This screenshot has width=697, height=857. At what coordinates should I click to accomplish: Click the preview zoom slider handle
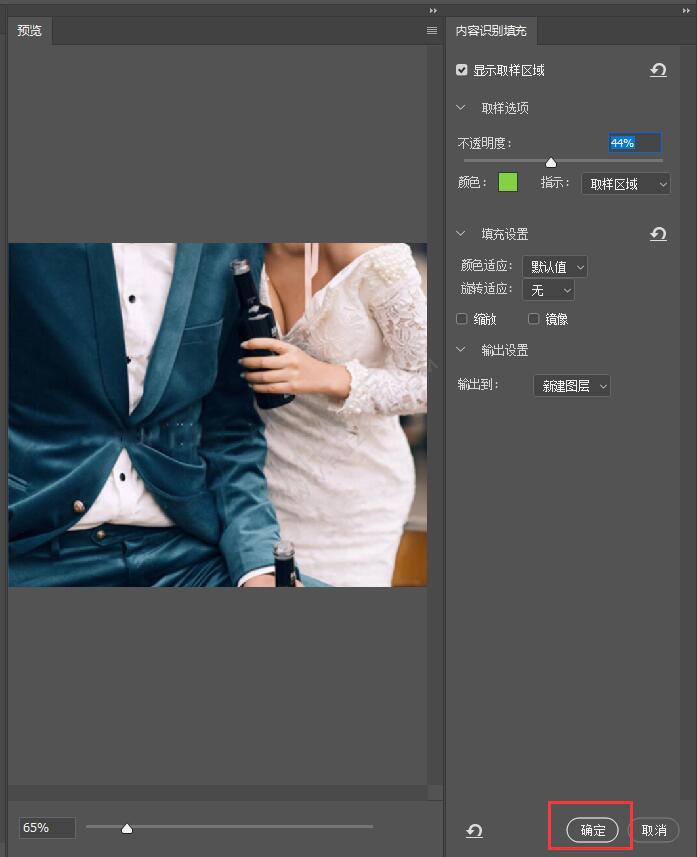coord(127,829)
